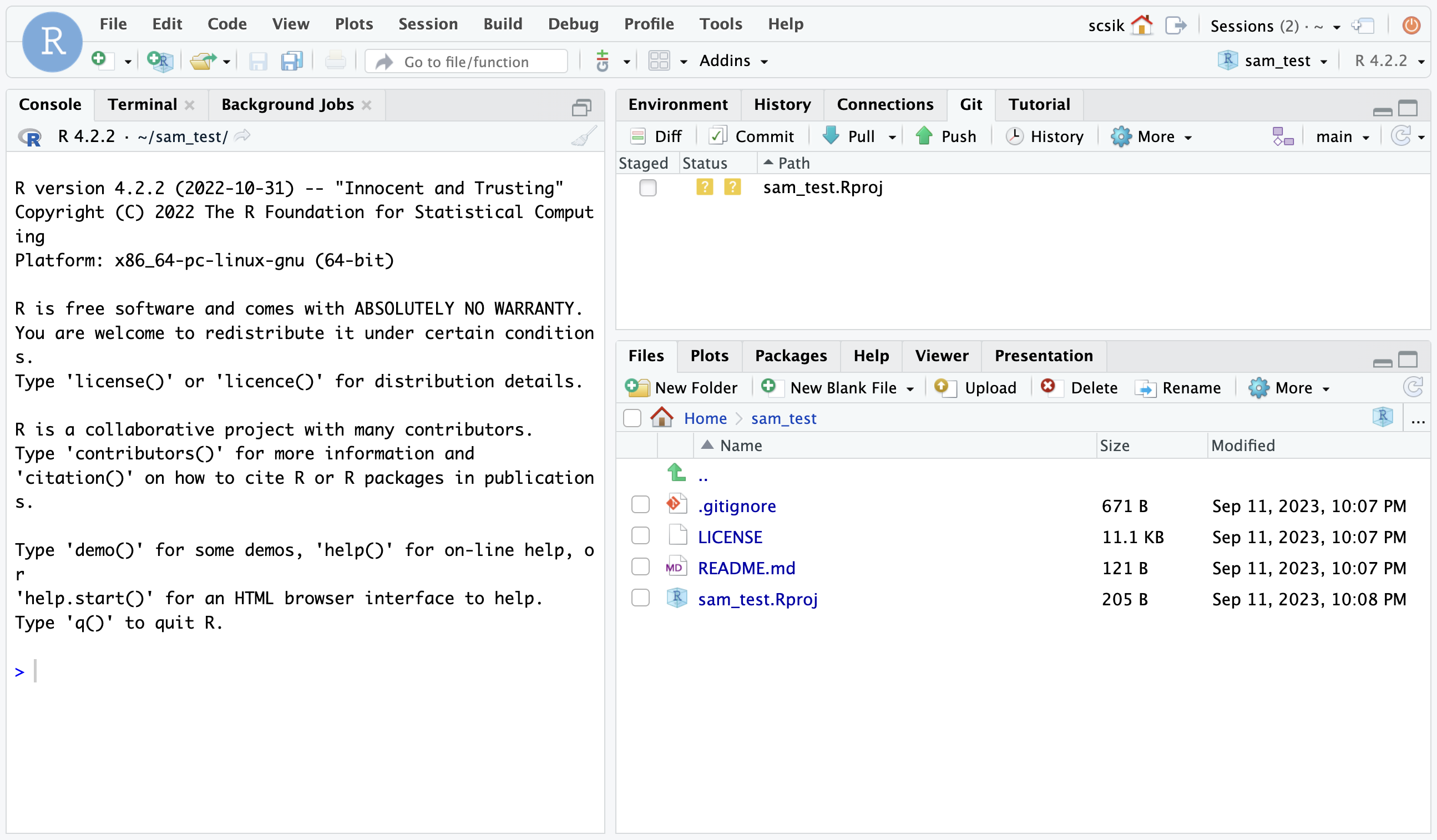Click the Quit Session power icon
The image size is (1437, 840).
point(1411,25)
